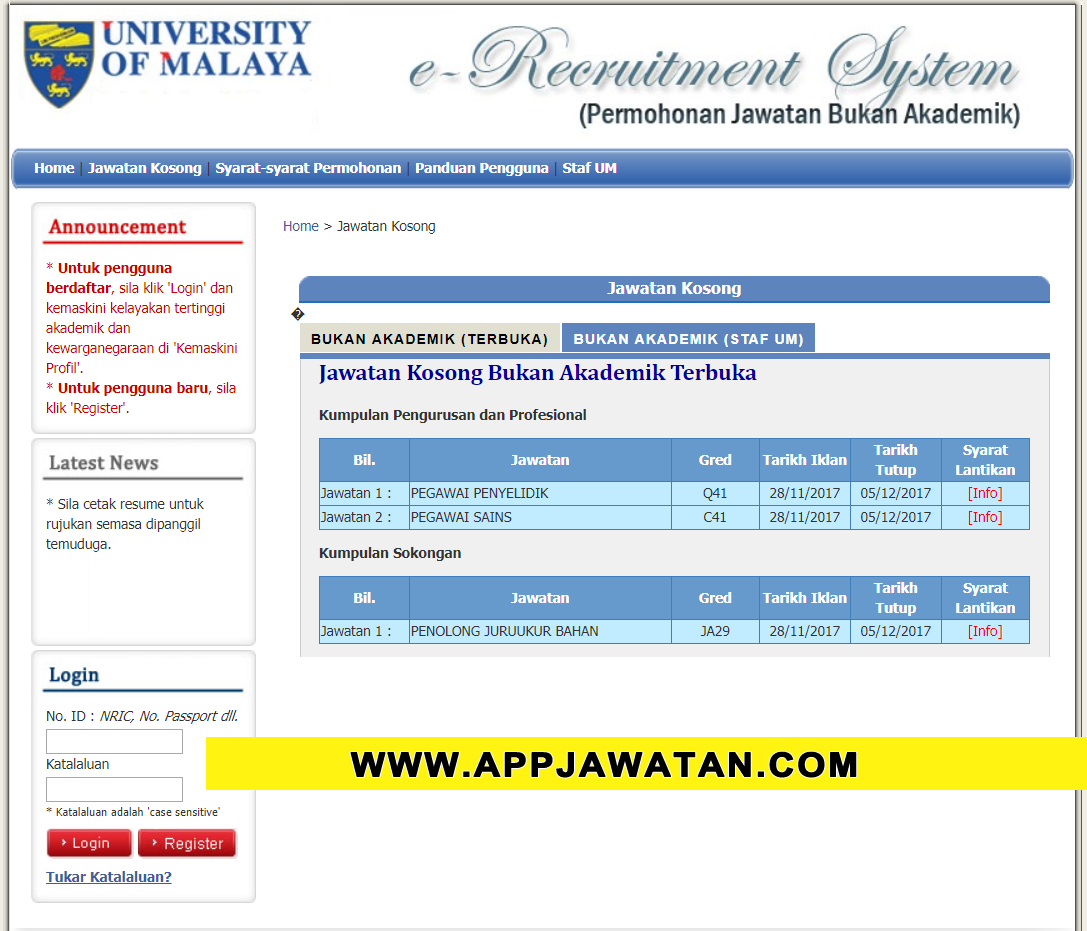
Task: Click the red Register button
Action: pyautogui.click(x=187, y=843)
